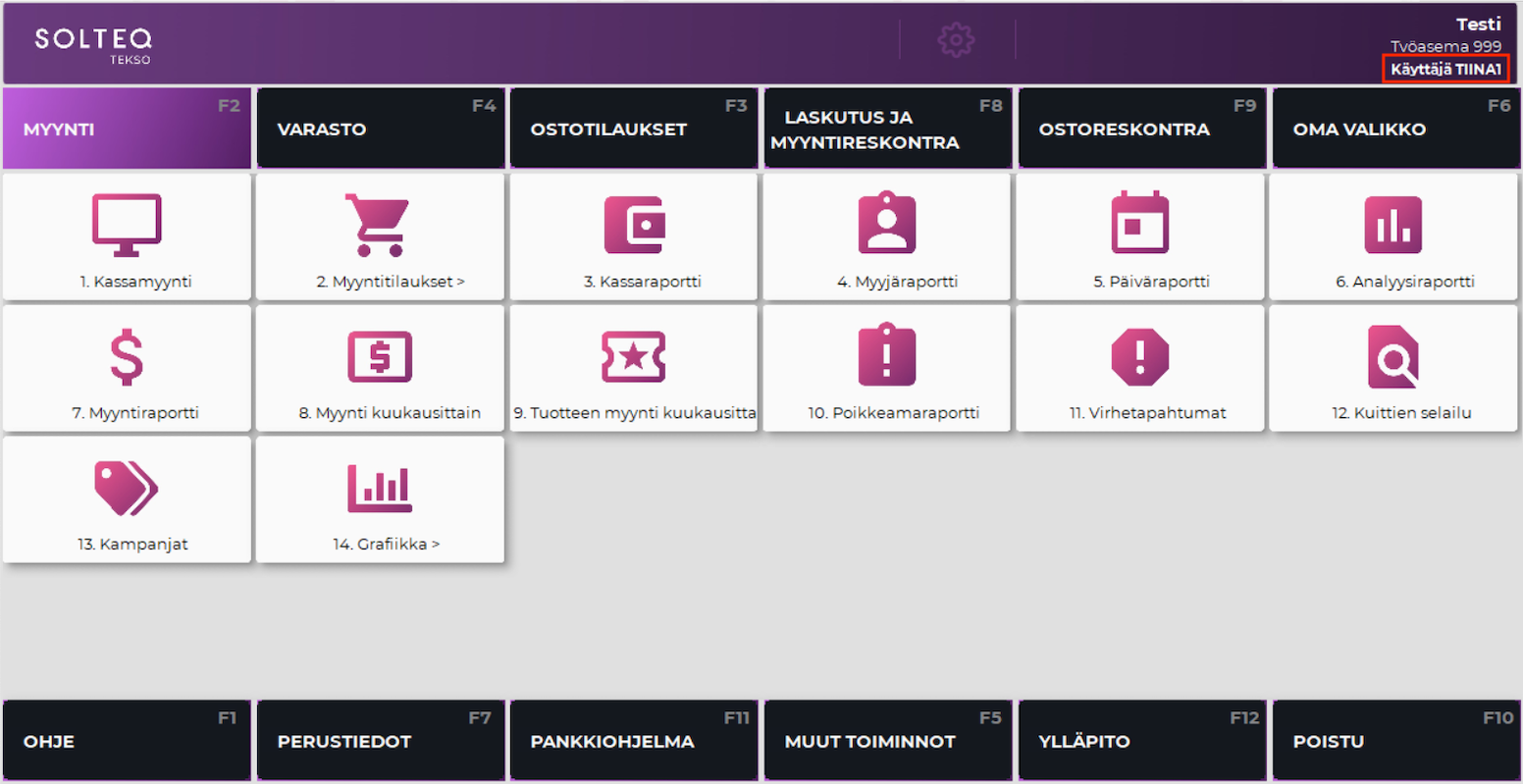The width and height of the screenshot is (1523, 784).
Task: Open Myyjäraportti person badge icon
Action: pos(887,224)
